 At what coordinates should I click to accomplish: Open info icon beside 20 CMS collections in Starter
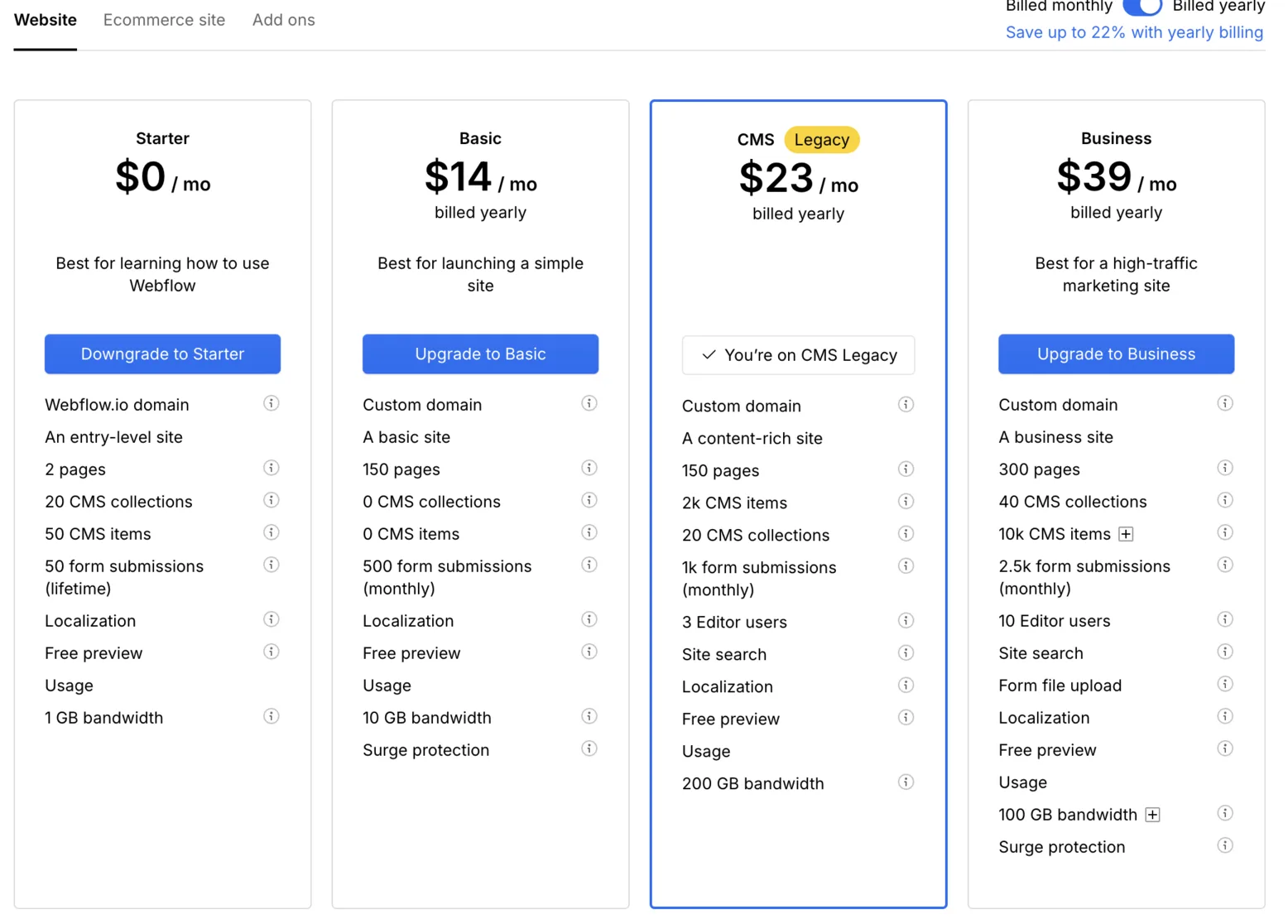coord(271,500)
